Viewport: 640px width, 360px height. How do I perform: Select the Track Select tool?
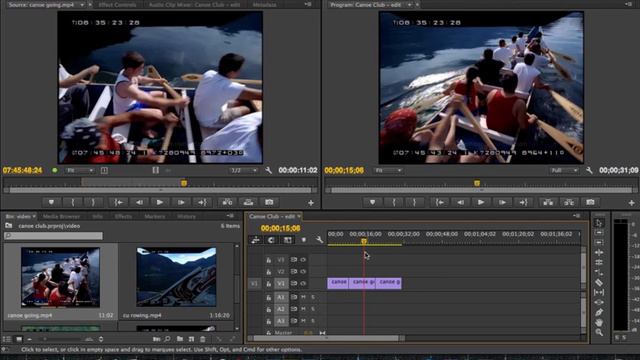[599, 233]
